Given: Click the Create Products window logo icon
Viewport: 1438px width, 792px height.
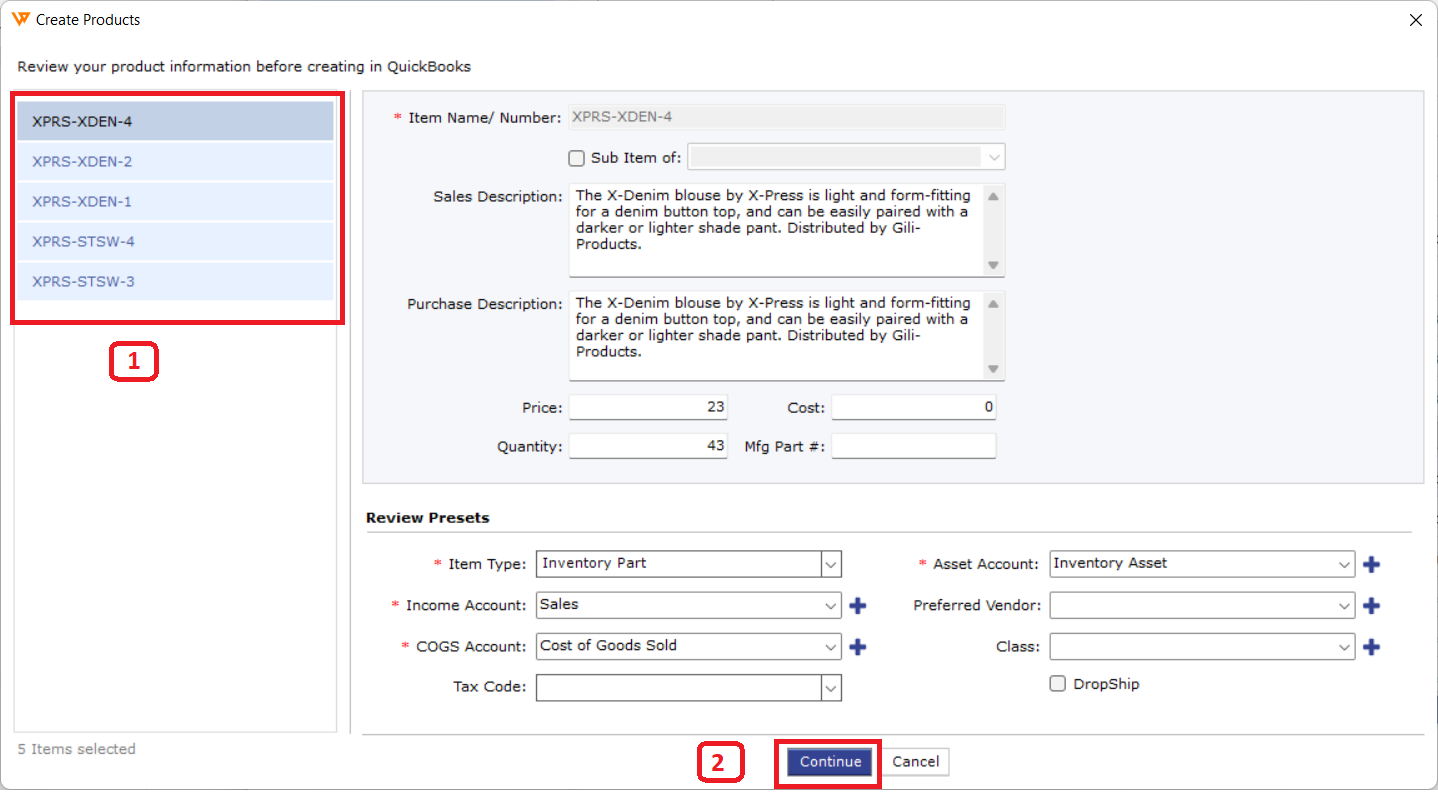Looking at the screenshot, I should tap(21, 19).
